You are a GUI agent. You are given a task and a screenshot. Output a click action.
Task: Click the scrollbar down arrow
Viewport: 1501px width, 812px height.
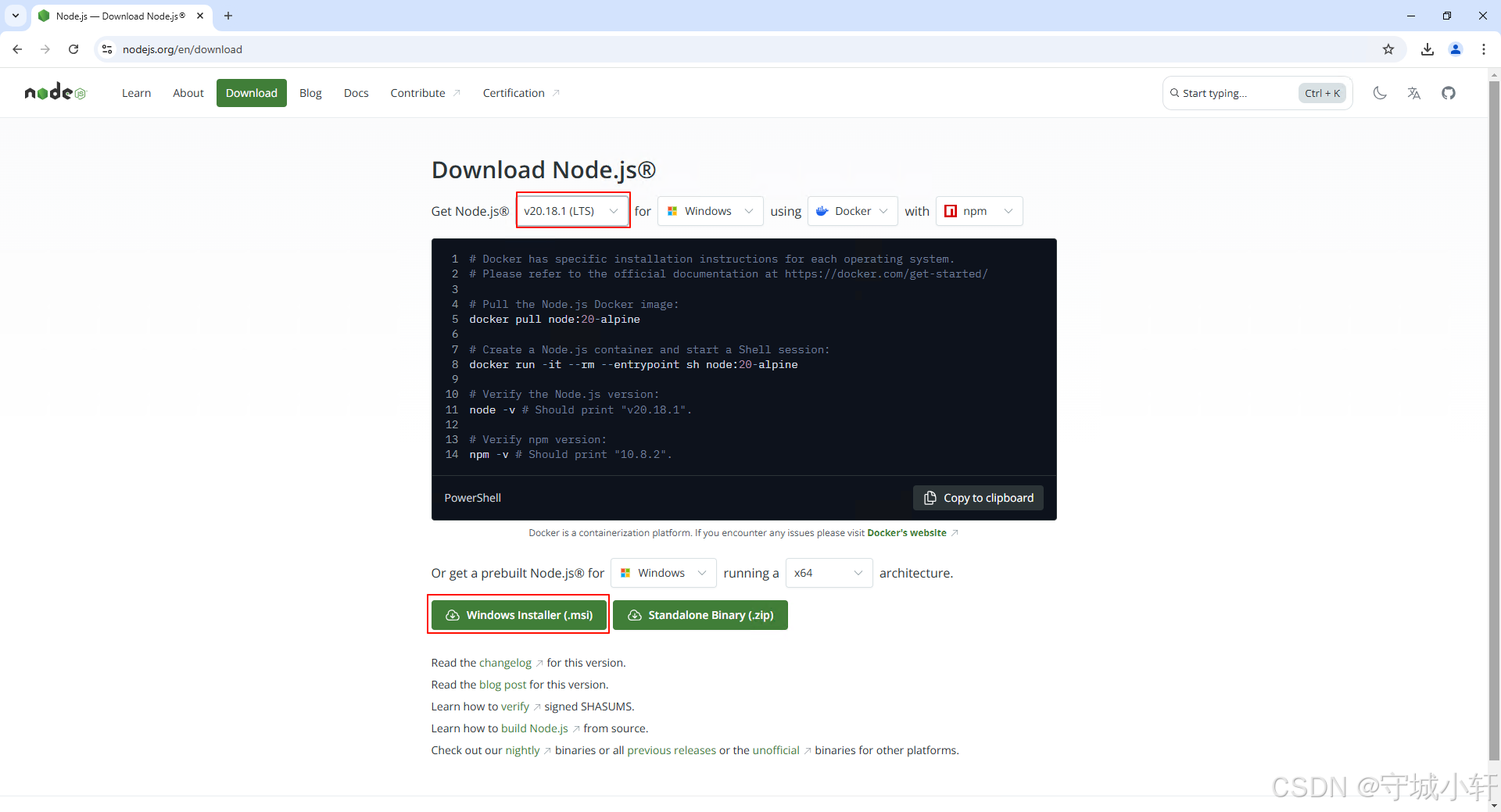(1494, 805)
